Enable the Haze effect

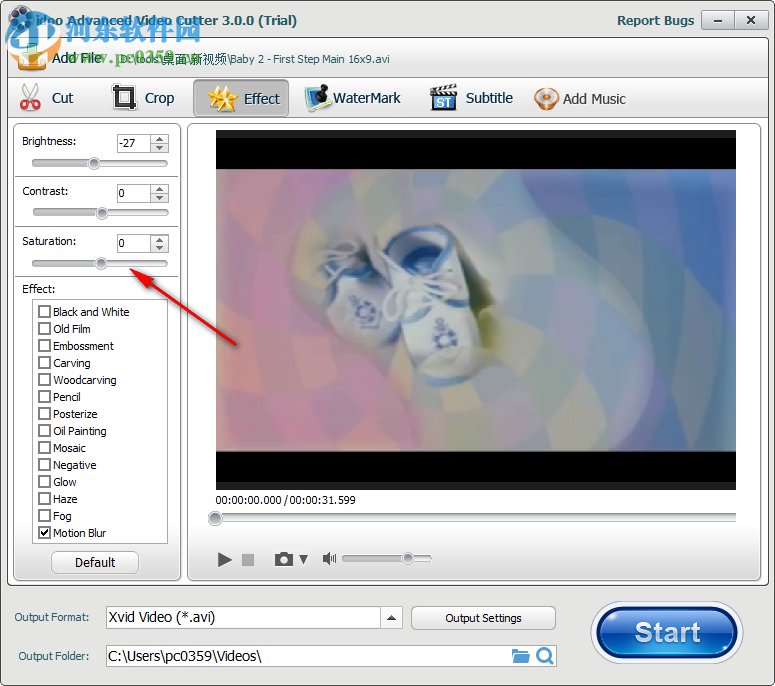tap(44, 499)
